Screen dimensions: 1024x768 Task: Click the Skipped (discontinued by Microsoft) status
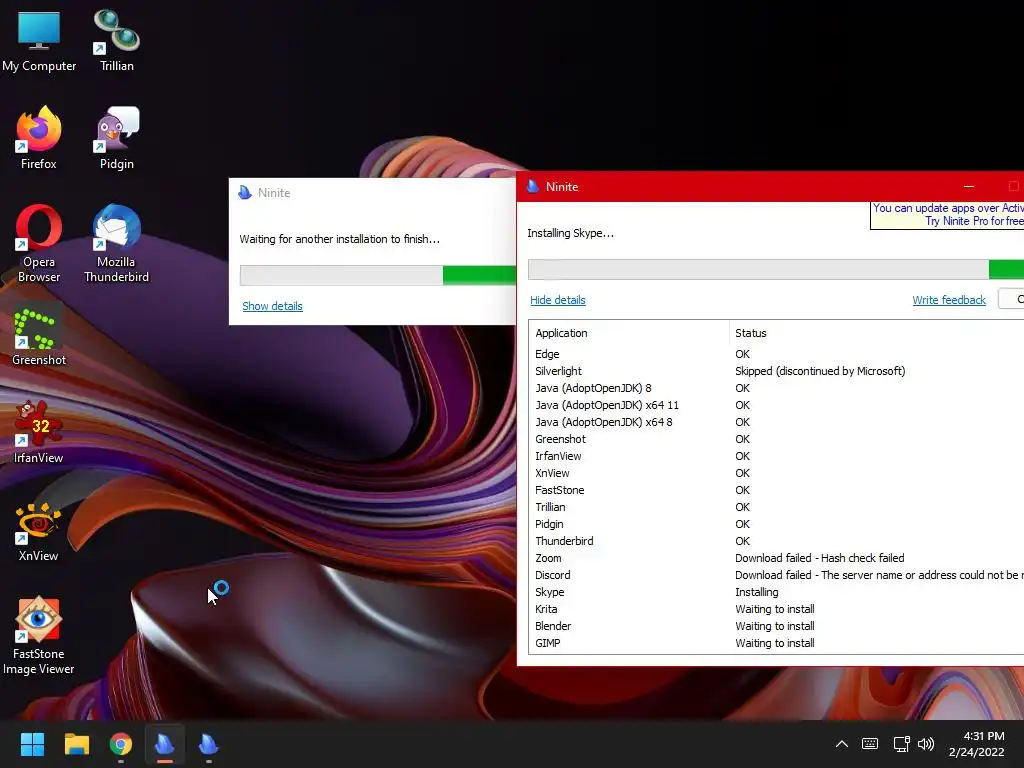(820, 371)
